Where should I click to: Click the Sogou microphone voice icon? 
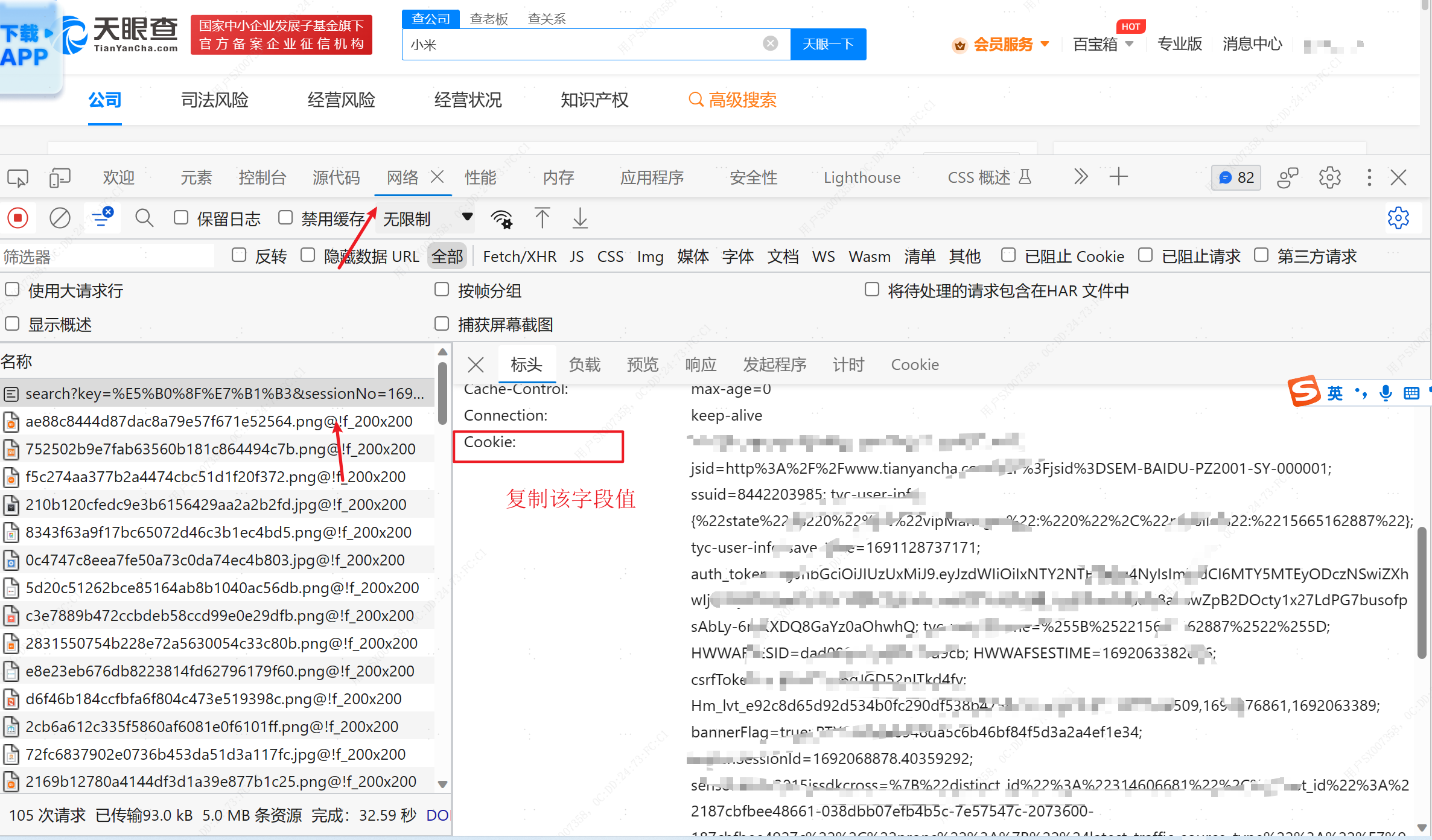pos(1386,393)
